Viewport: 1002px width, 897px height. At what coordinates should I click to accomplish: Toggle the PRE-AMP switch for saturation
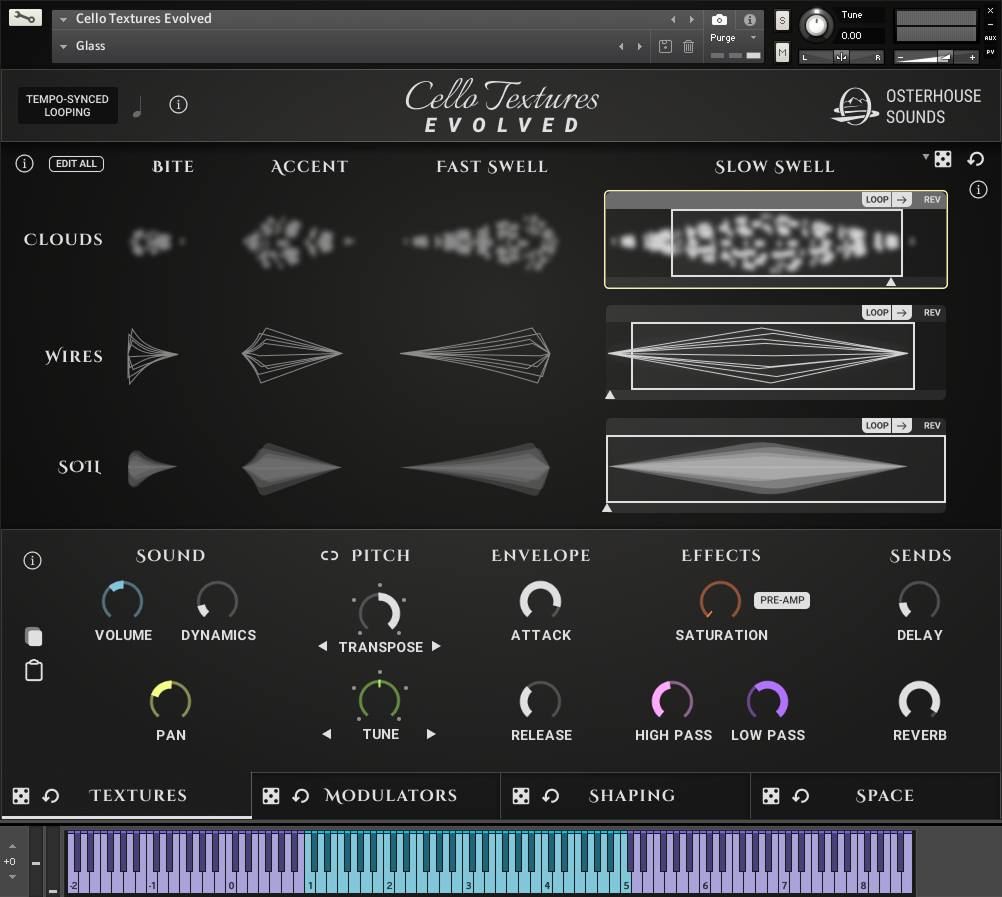(x=781, y=601)
